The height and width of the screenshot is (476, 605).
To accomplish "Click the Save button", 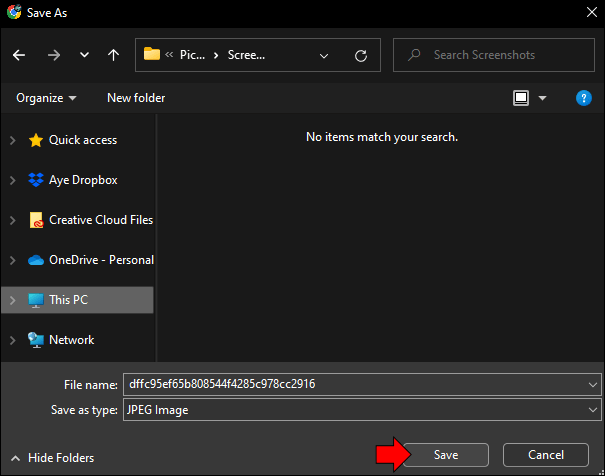I will pyautogui.click(x=446, y=455).
